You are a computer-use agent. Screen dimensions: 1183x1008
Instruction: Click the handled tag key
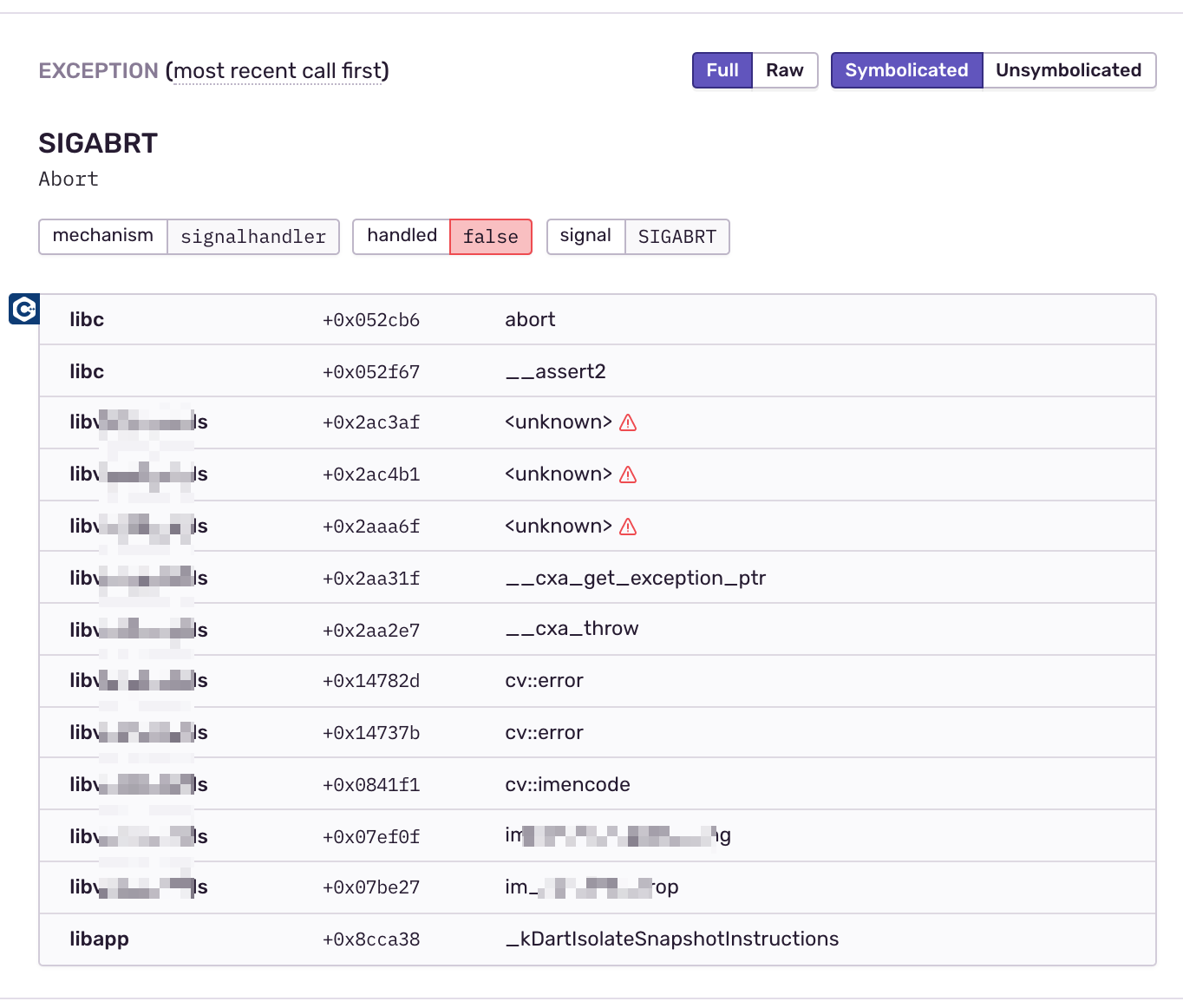tap(402, 236)
